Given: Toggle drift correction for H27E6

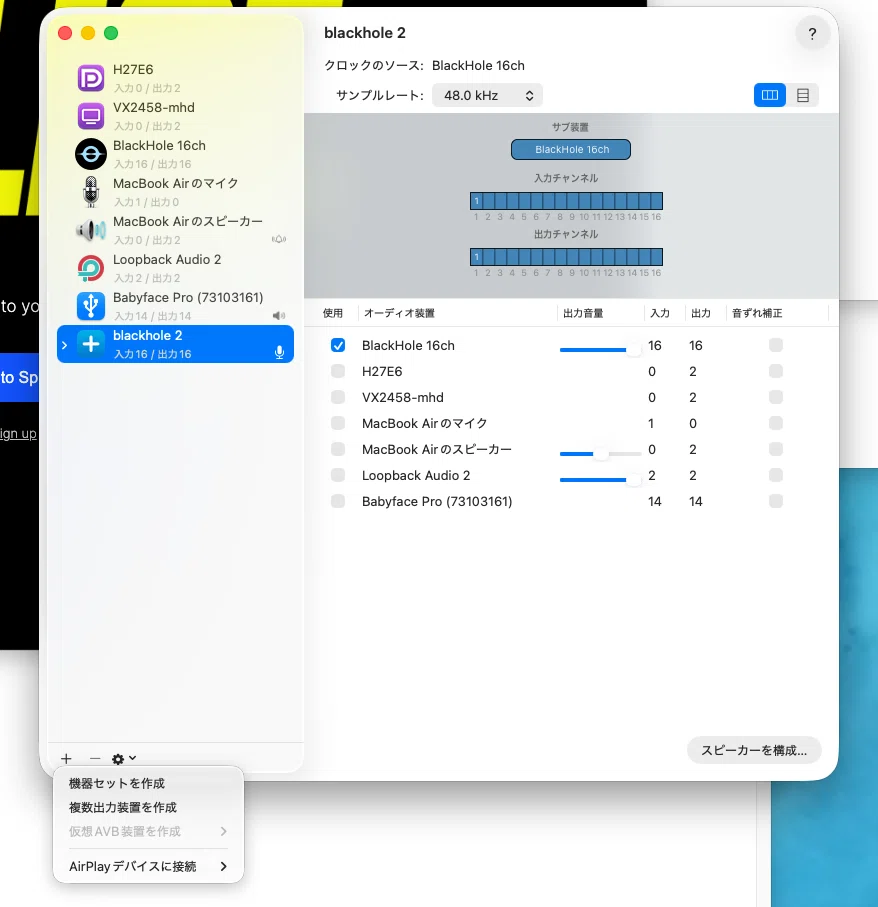Looking at the screenshot, I should point(776,371).
